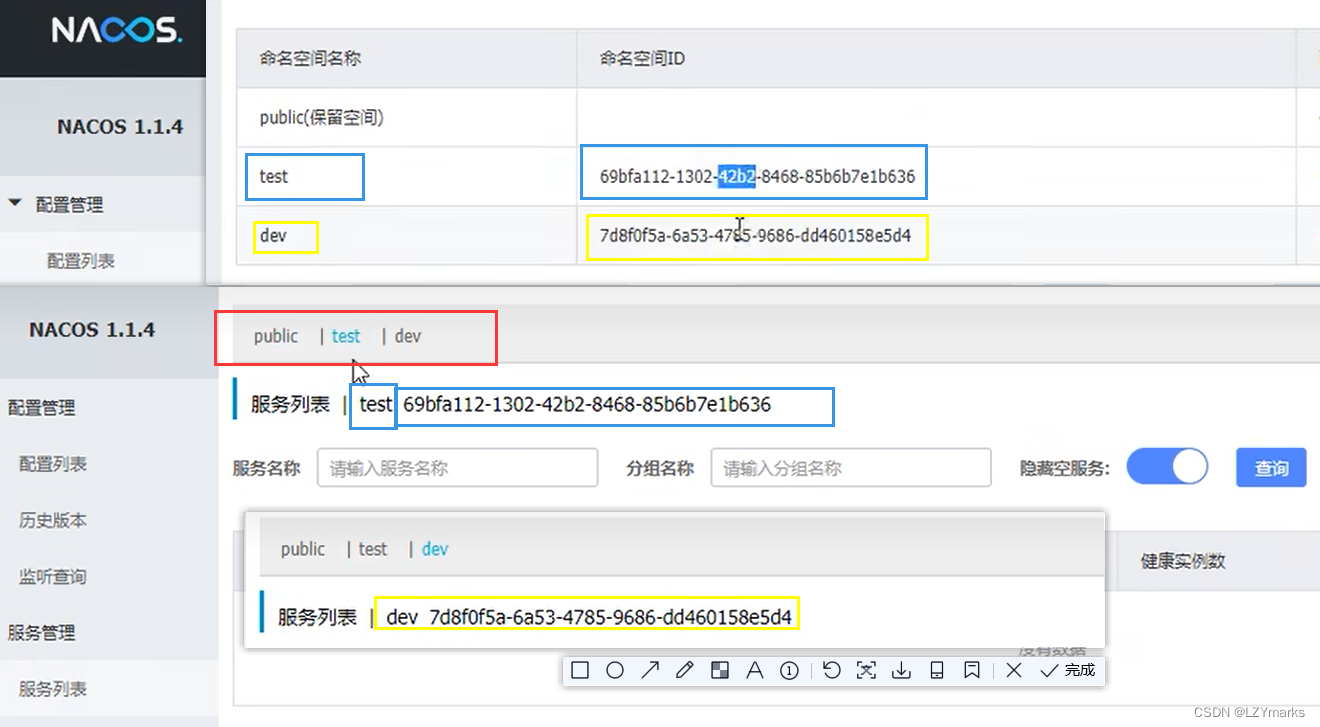Viewport: 1320px width, 727px height.
Task: Switch to public tab beside blue test tab
Action: pyautogui.click(x=275, y=336)
